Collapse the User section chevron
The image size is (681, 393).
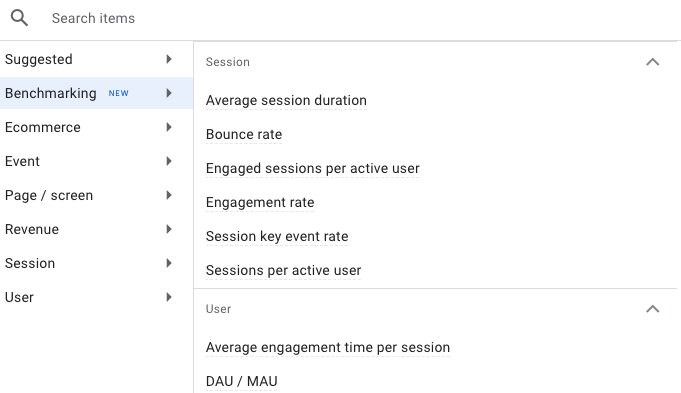click(x=652, y=309)
